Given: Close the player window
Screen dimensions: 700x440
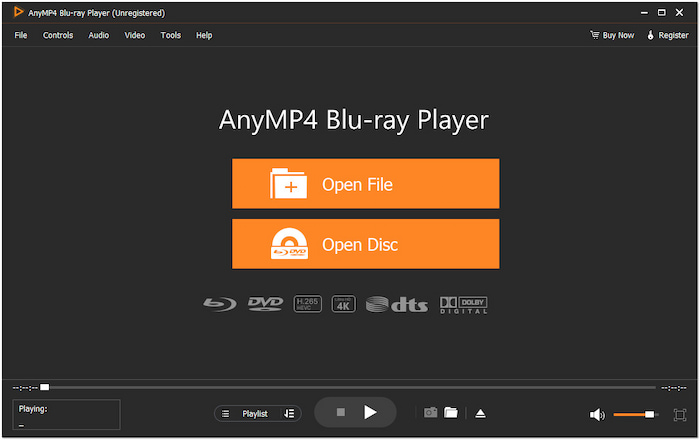Looking at the screenshot, I should tap(679, 12).
